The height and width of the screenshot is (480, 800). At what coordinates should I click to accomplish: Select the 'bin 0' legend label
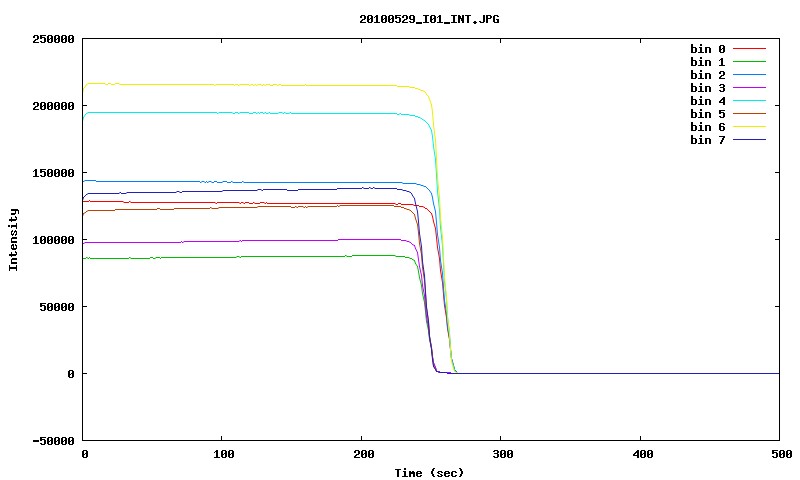point(708,49)
